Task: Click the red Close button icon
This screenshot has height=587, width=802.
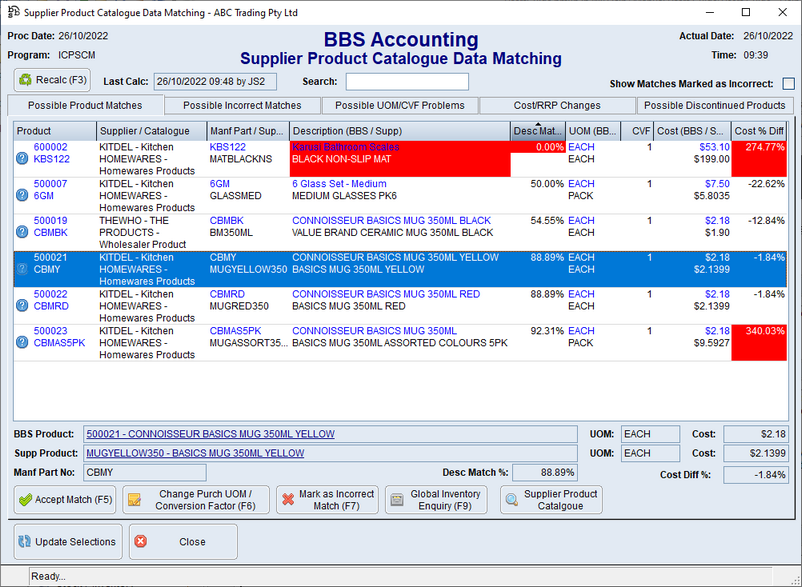Action: (x=140, y=542)
